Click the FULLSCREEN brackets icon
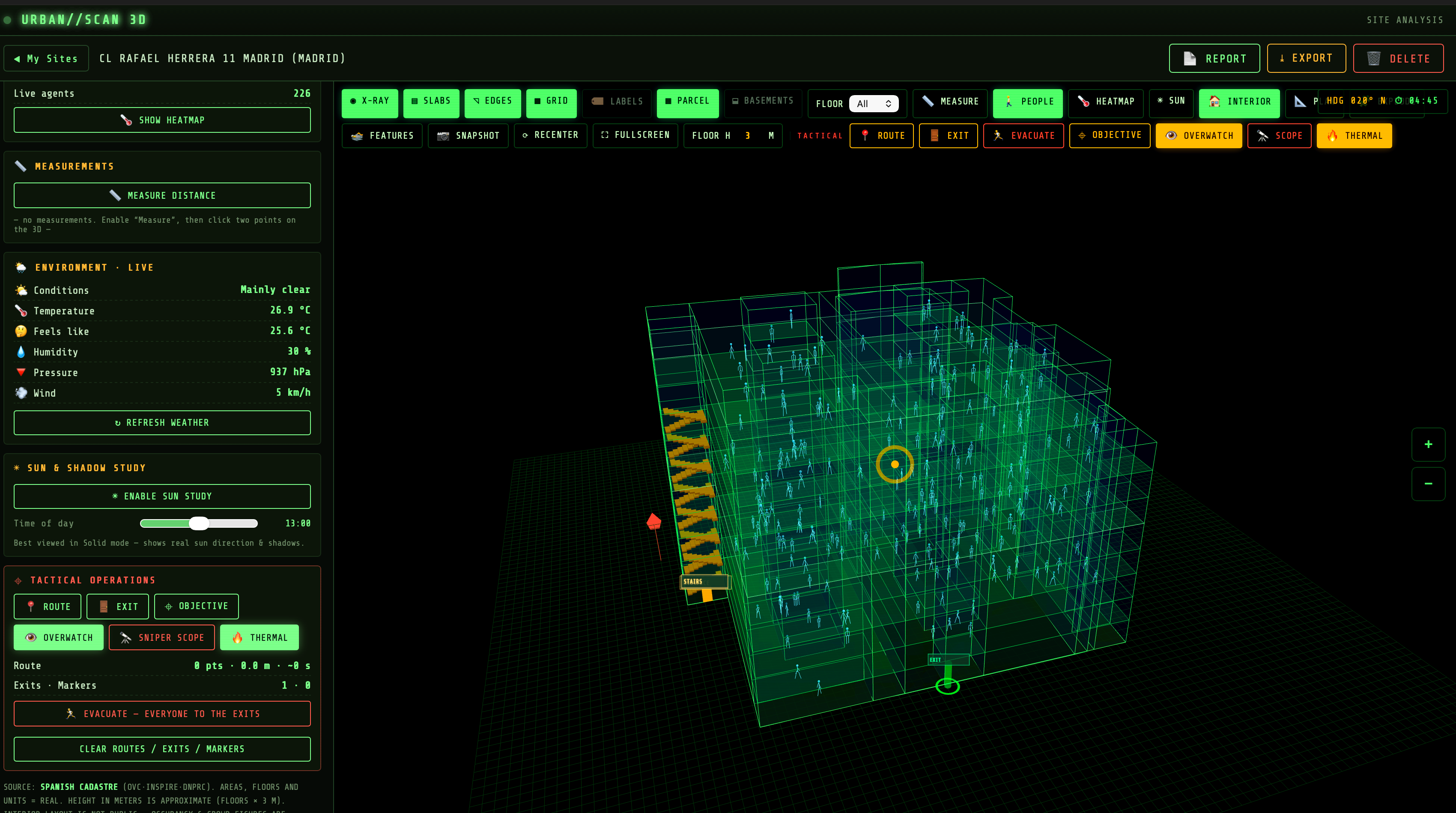This screenshot has width=1456, height=813. pyautogui.click(x=605, y=135)
